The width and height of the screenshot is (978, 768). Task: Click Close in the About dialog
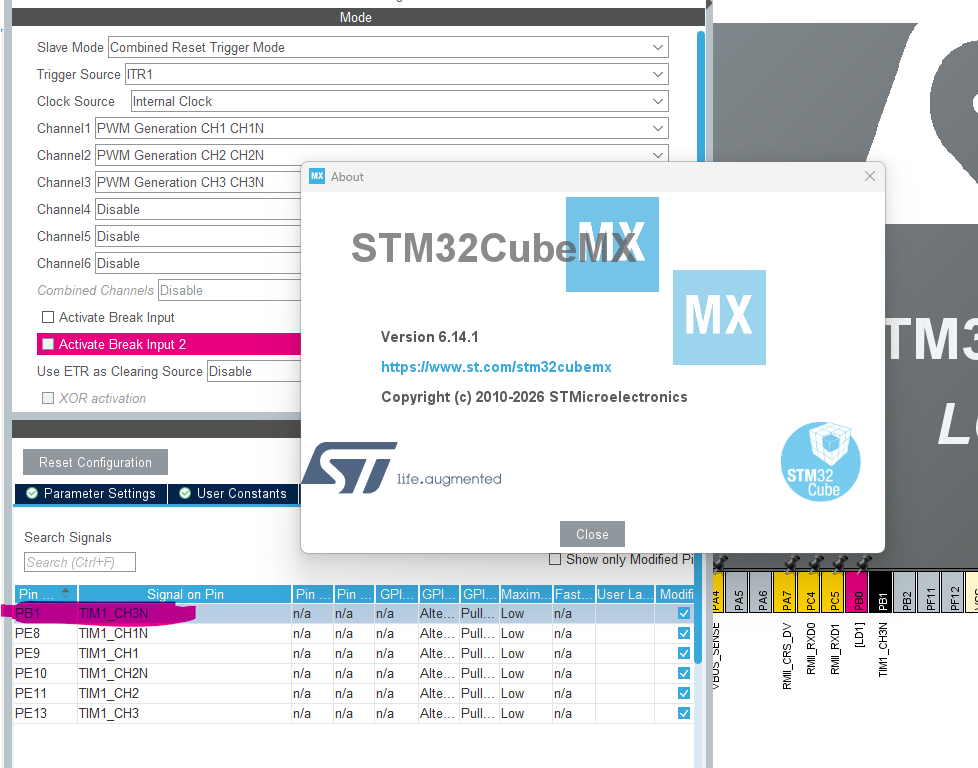pyautogui.click(x=592, y=534)
